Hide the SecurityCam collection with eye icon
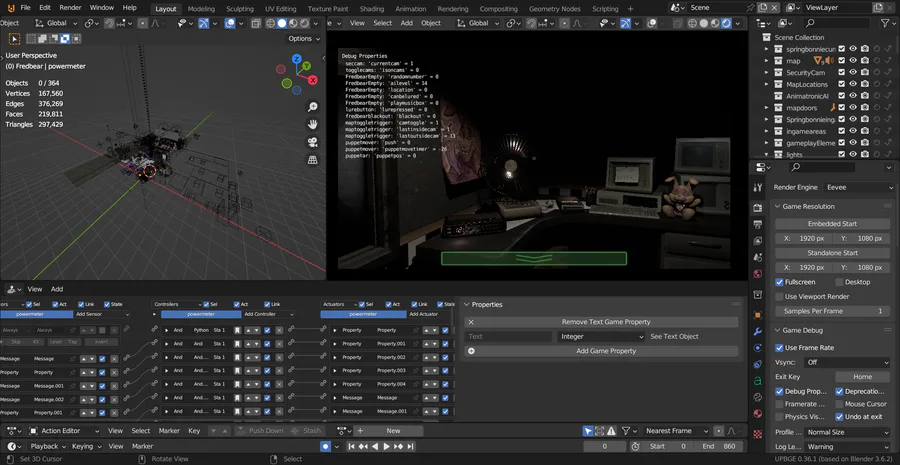 coord(853,73)
